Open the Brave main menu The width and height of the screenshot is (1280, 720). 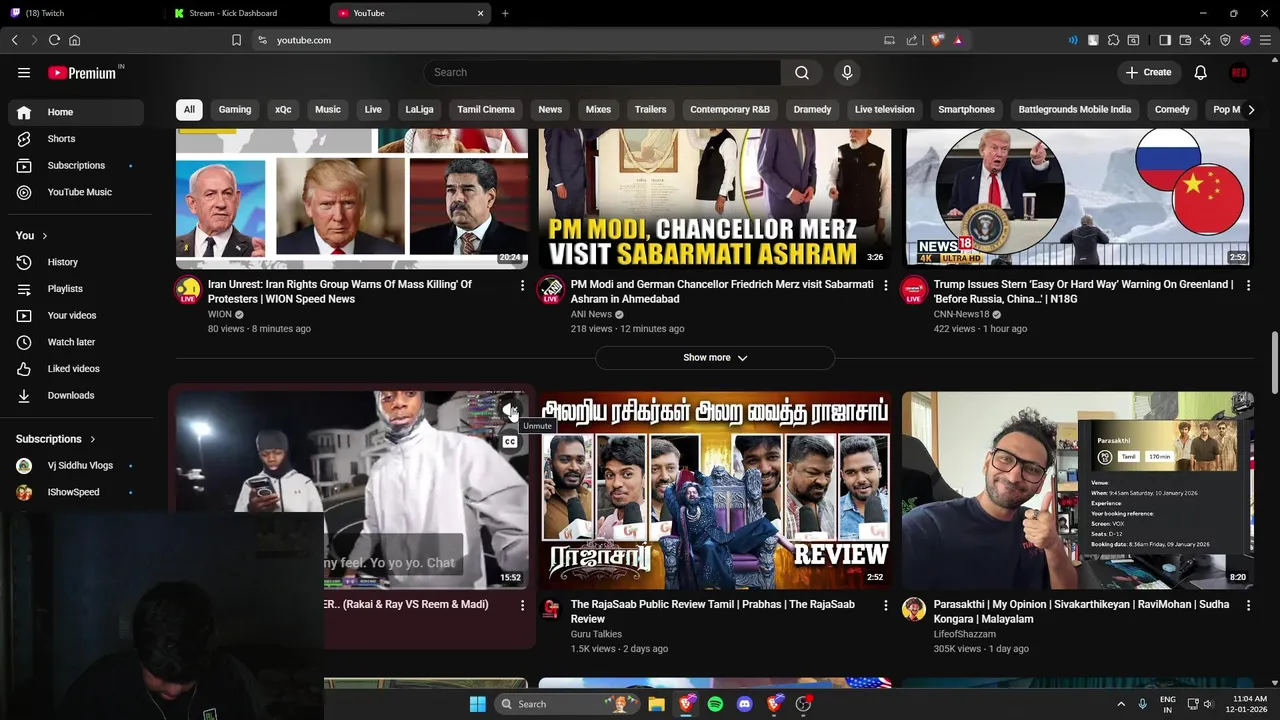[1265, 40]
